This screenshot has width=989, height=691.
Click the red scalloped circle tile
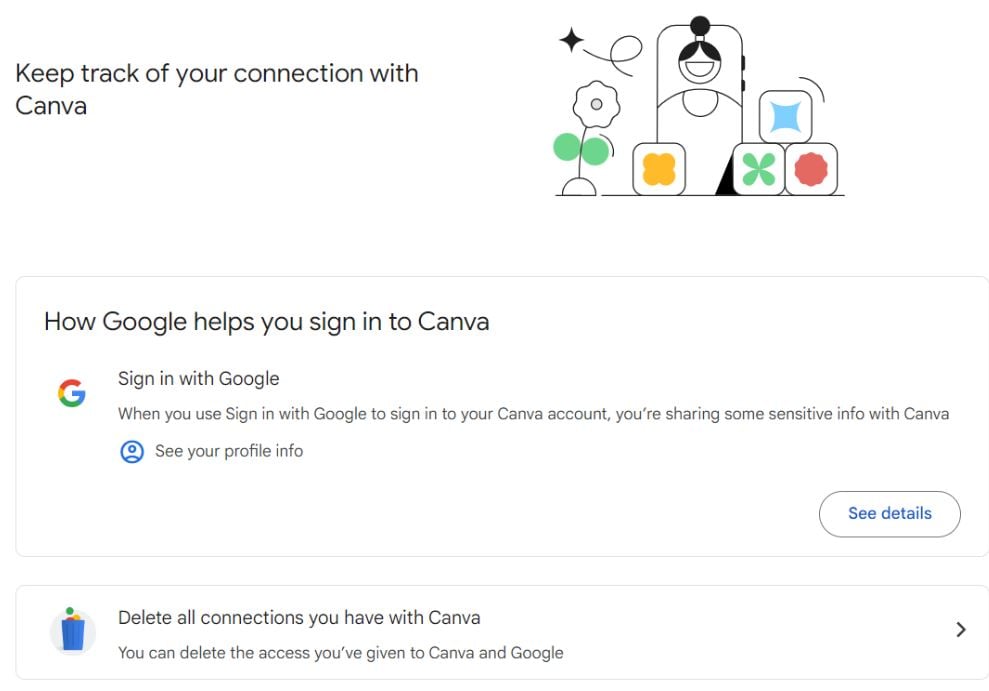(x=811, y=169)
